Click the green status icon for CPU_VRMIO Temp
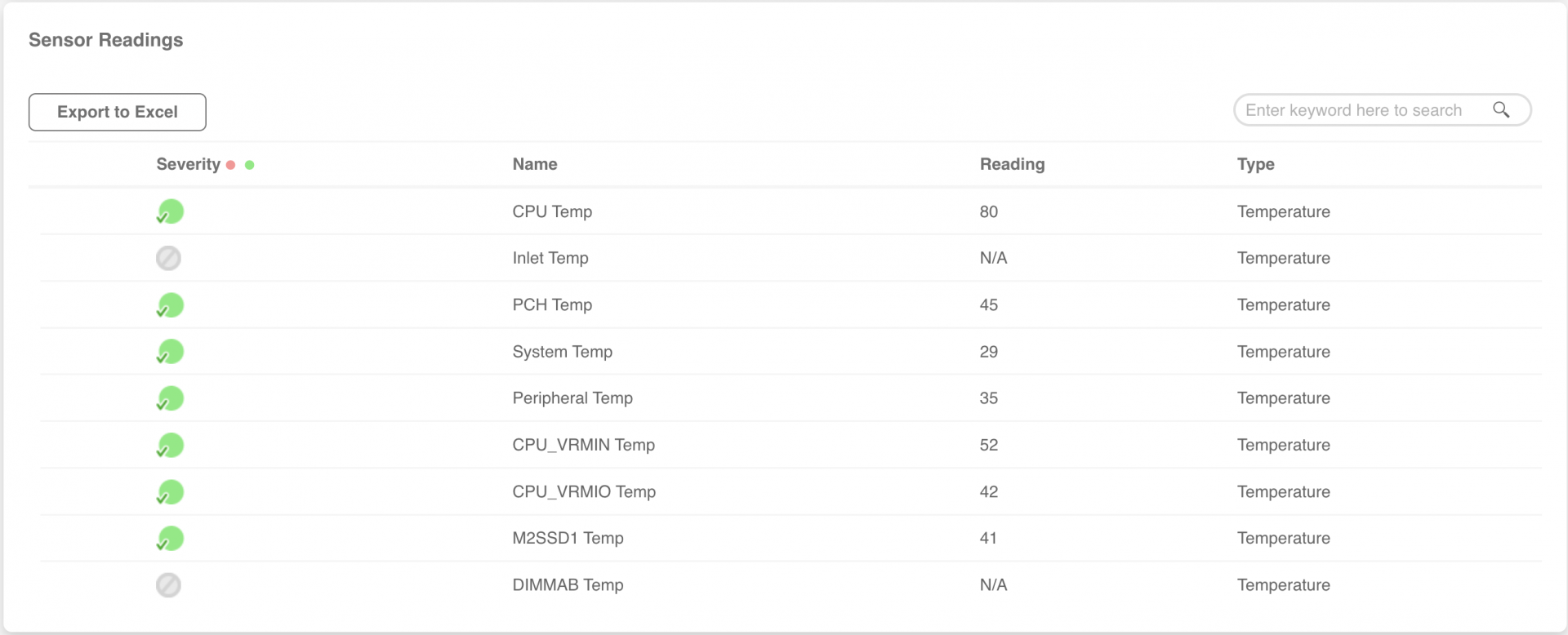This screenshot has height=635, width=1568. point(170,492)
